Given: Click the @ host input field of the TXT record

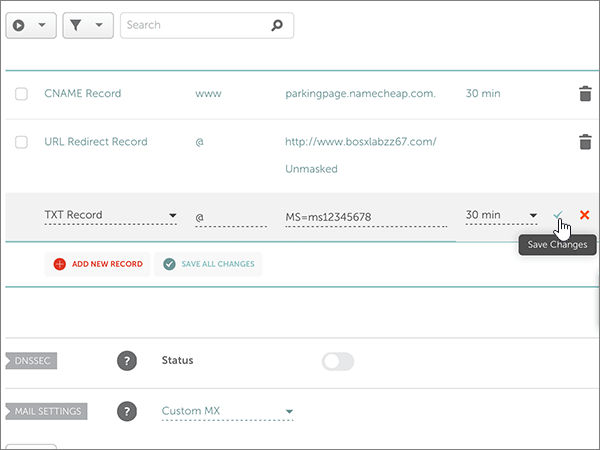Looking at the screenshot, I should pos(230,215).
